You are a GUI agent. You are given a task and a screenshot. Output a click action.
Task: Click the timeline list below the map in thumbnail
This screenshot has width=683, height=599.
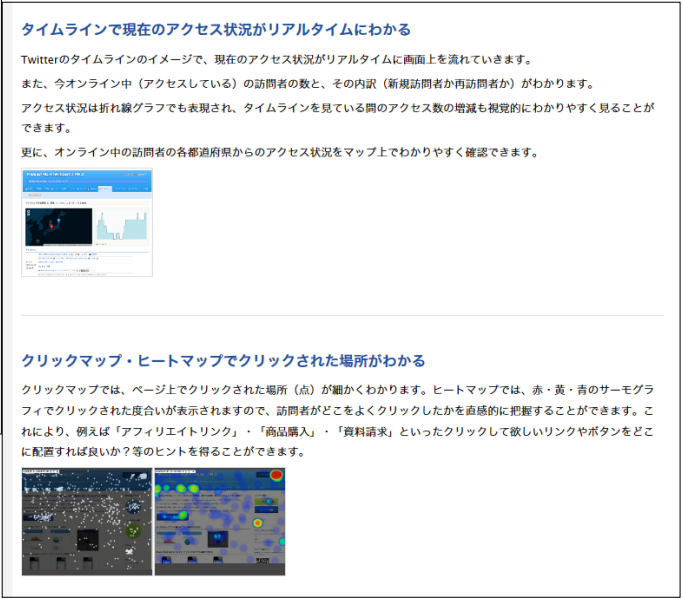(87, 260)
